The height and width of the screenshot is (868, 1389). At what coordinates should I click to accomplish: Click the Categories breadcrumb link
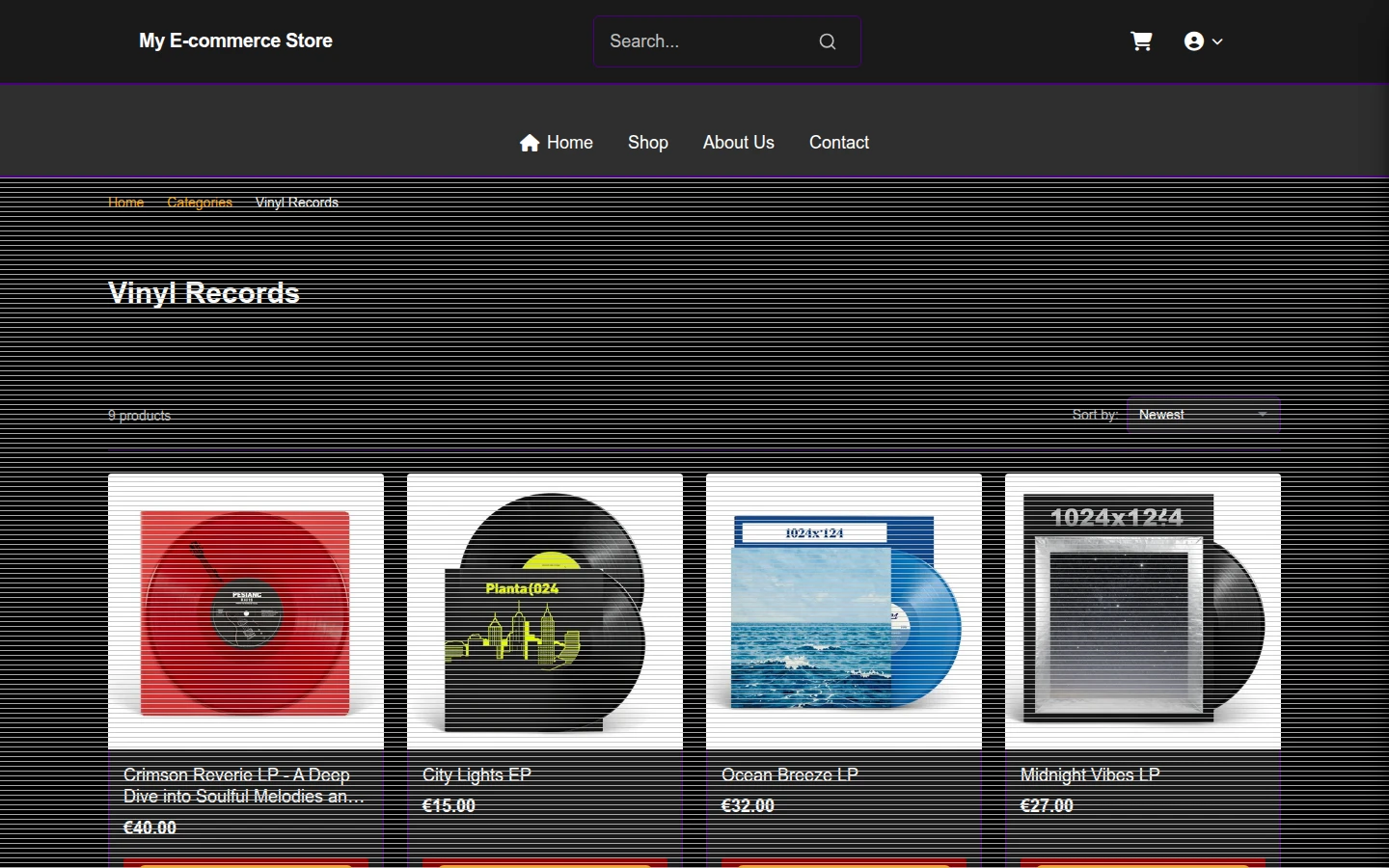pos(200,203)
